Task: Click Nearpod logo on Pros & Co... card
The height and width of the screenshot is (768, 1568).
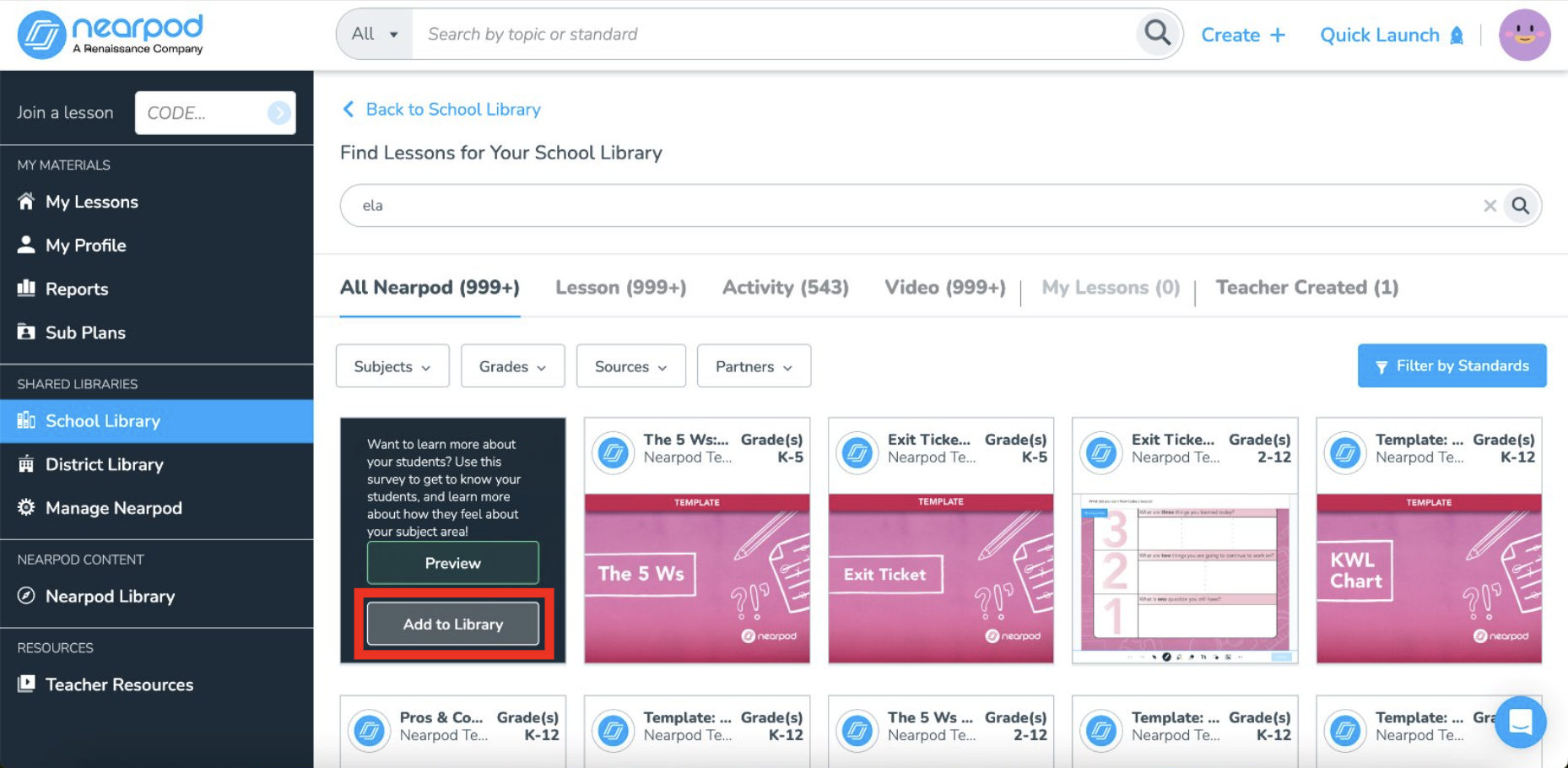Action: (x=370, y=731)
